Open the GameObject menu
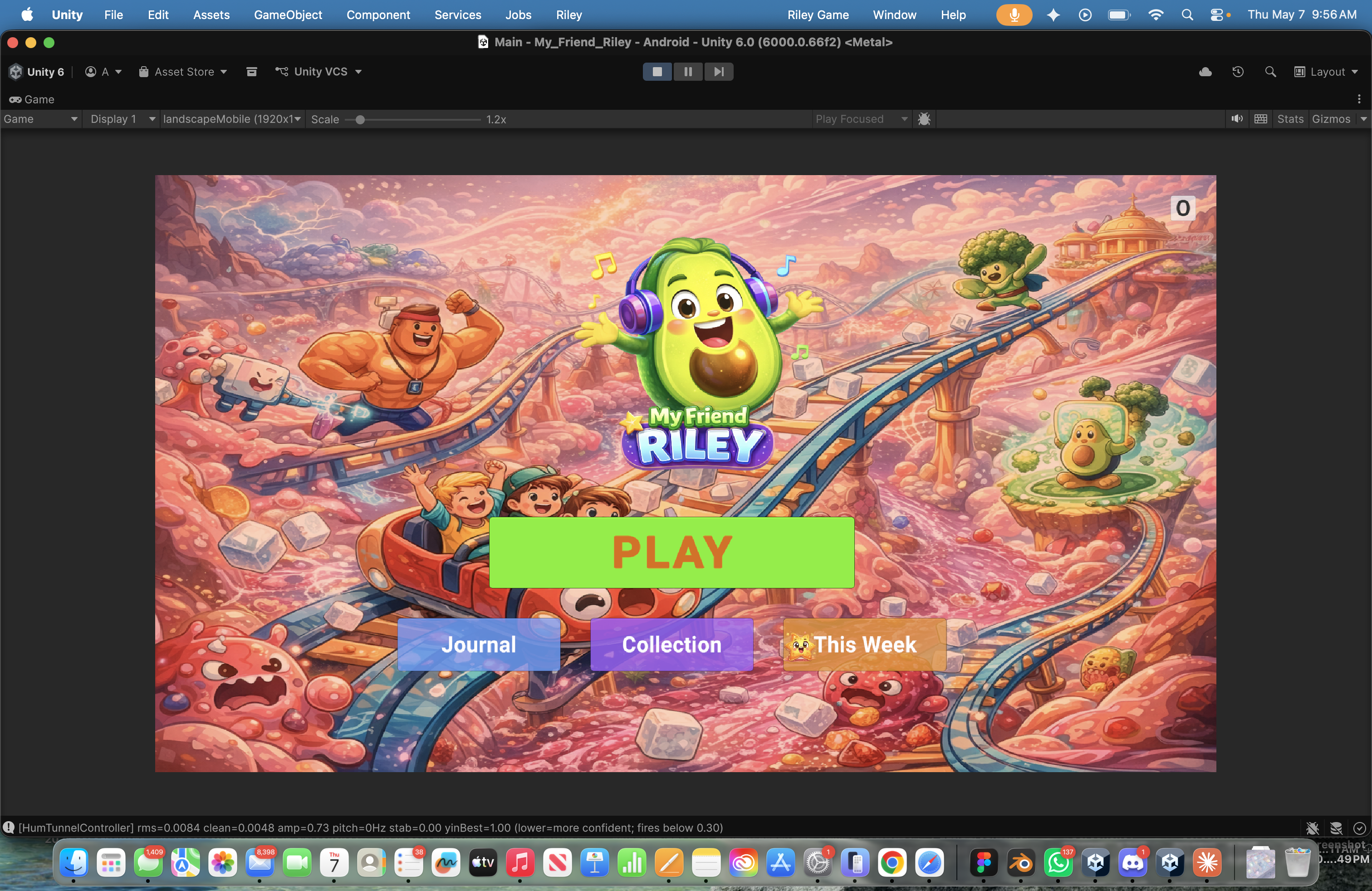 click(288, 15)
